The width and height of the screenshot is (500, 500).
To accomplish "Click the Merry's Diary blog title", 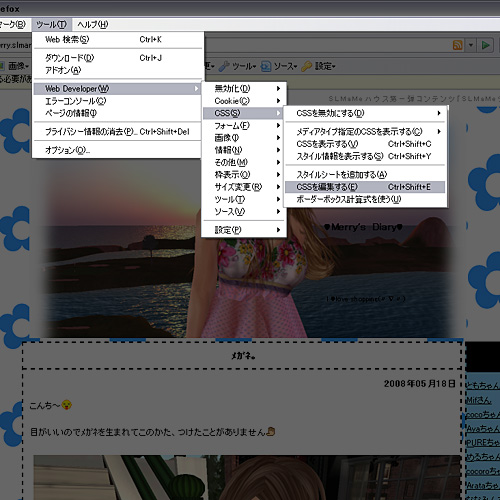I will 363,227.
